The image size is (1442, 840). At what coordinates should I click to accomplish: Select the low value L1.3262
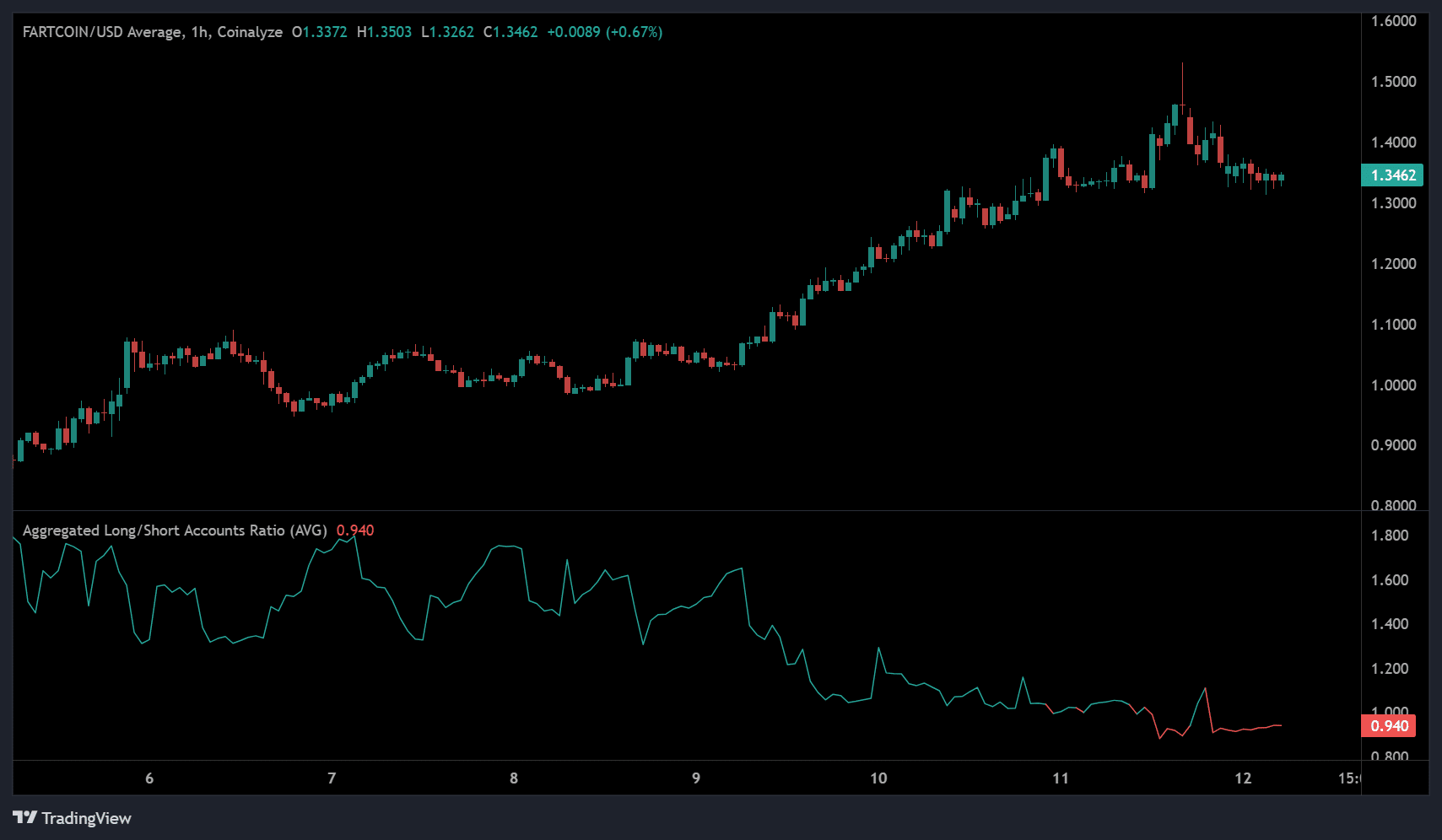[448, 32]
